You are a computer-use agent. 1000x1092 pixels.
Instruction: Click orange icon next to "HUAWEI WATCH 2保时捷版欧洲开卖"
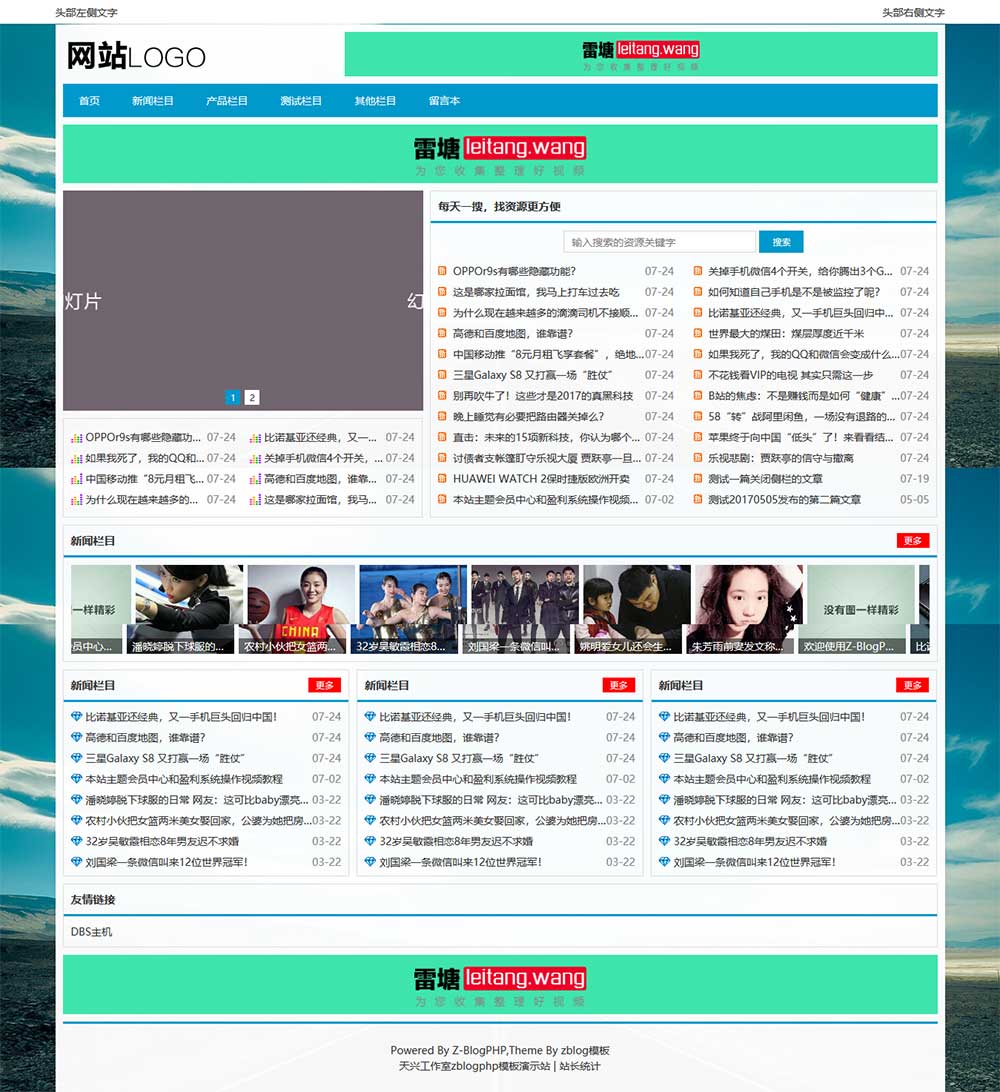click(443, 479)
